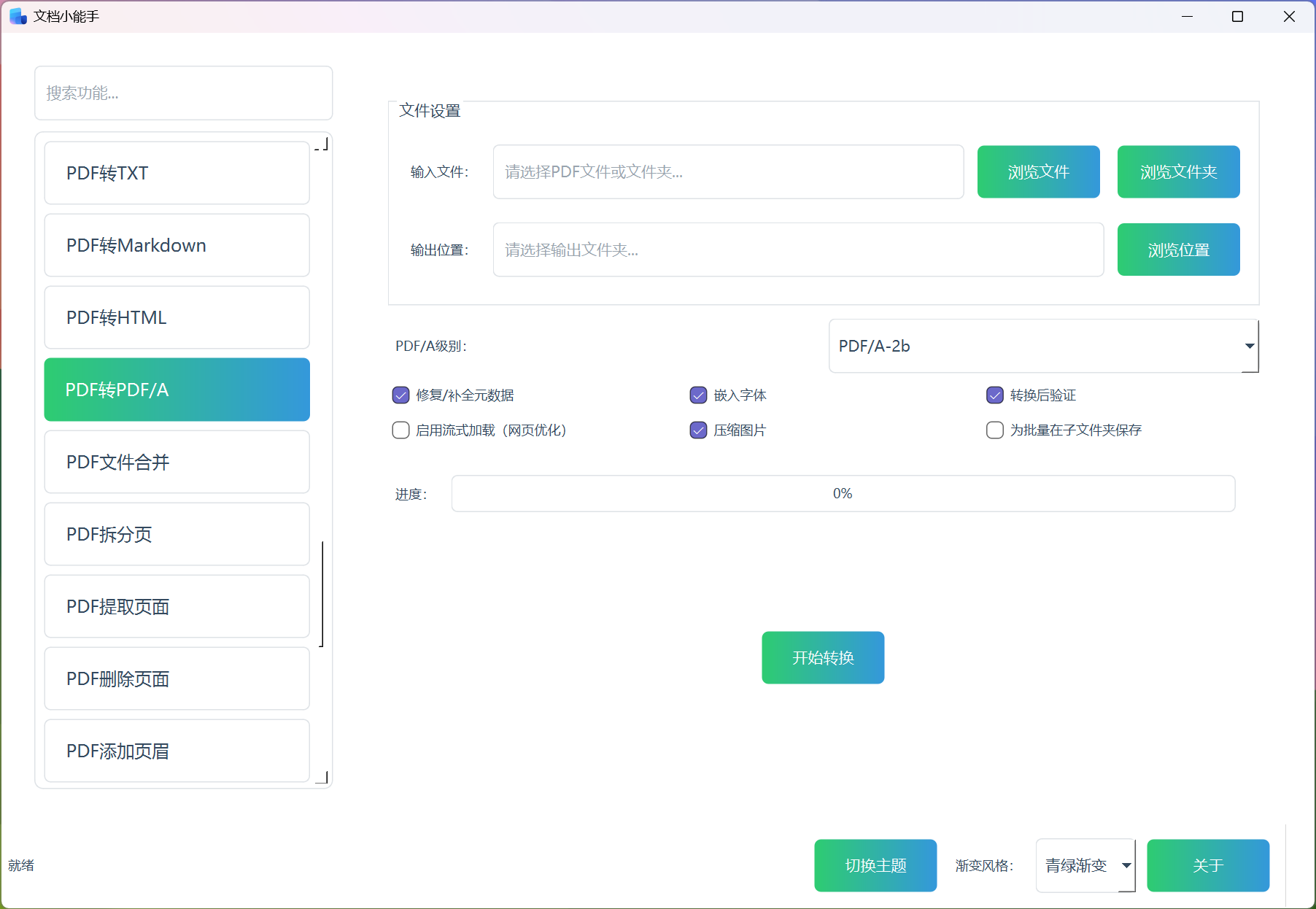Enable the 启用流式加载 (网页优化) checkbox
Screen dimensions: 1316x909
(400, 430)
